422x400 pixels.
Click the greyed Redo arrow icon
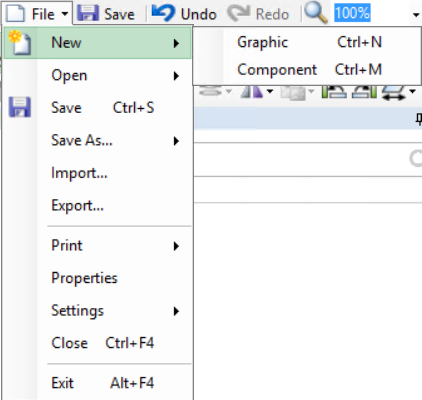click(x=238, y=13)
